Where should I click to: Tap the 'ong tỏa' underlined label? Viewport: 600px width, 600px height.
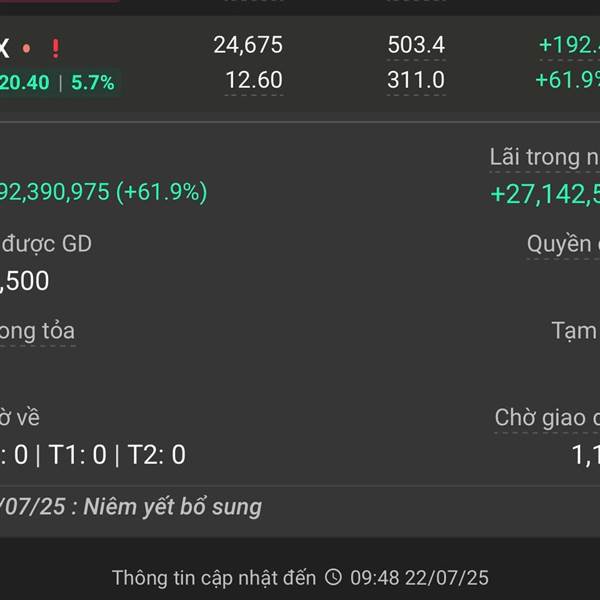[38, 331]
